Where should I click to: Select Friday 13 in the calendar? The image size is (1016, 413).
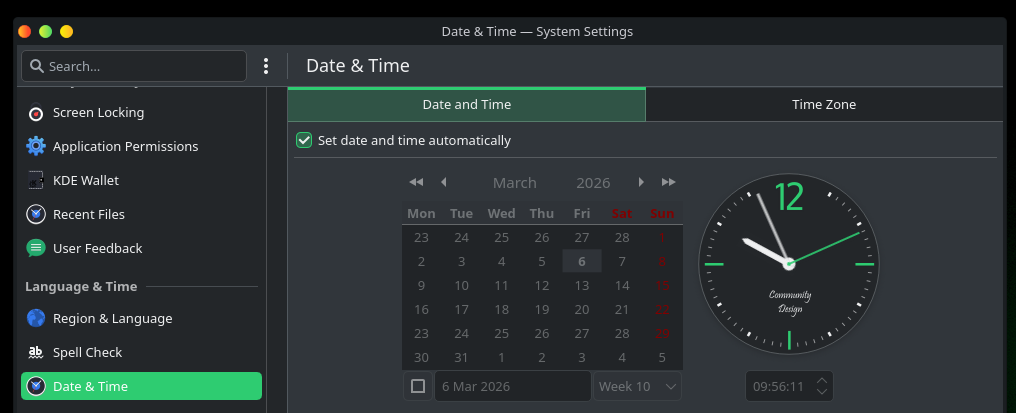(x=581, y=286)
